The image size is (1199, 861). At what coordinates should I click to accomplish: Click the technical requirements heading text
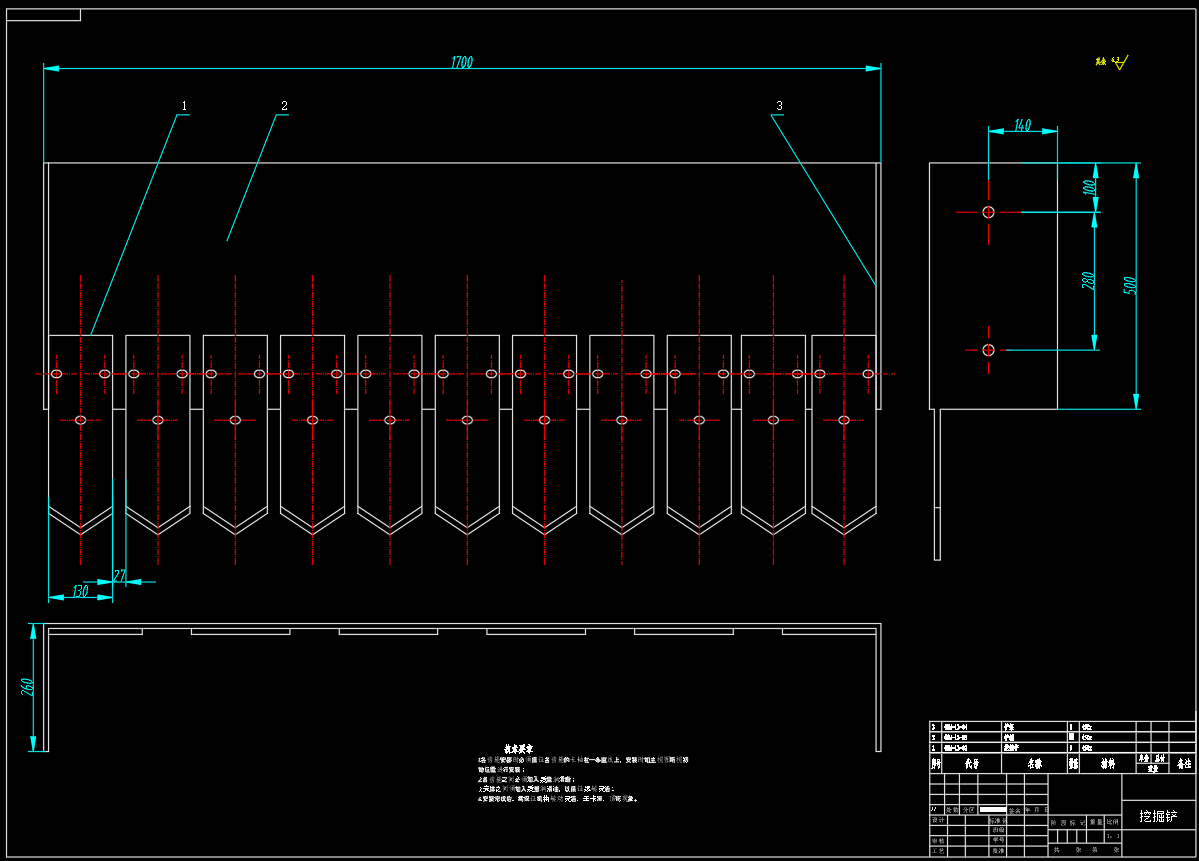518,748
